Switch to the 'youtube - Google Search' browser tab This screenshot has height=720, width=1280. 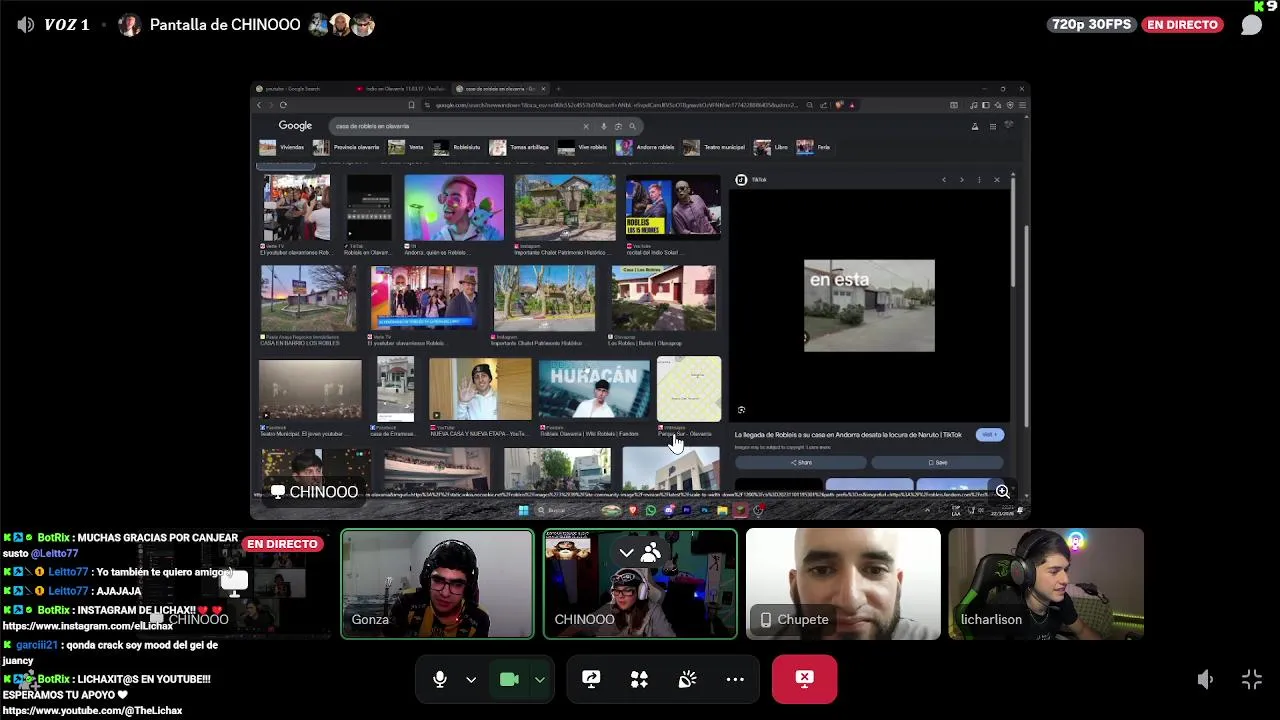(295, 89)
